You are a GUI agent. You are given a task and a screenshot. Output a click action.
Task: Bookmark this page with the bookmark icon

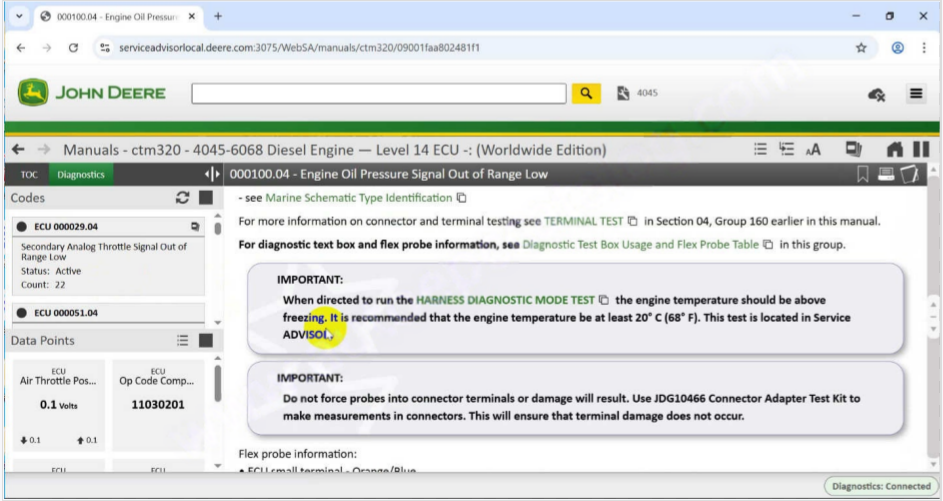pyautogui.click(x=862, y=174)
